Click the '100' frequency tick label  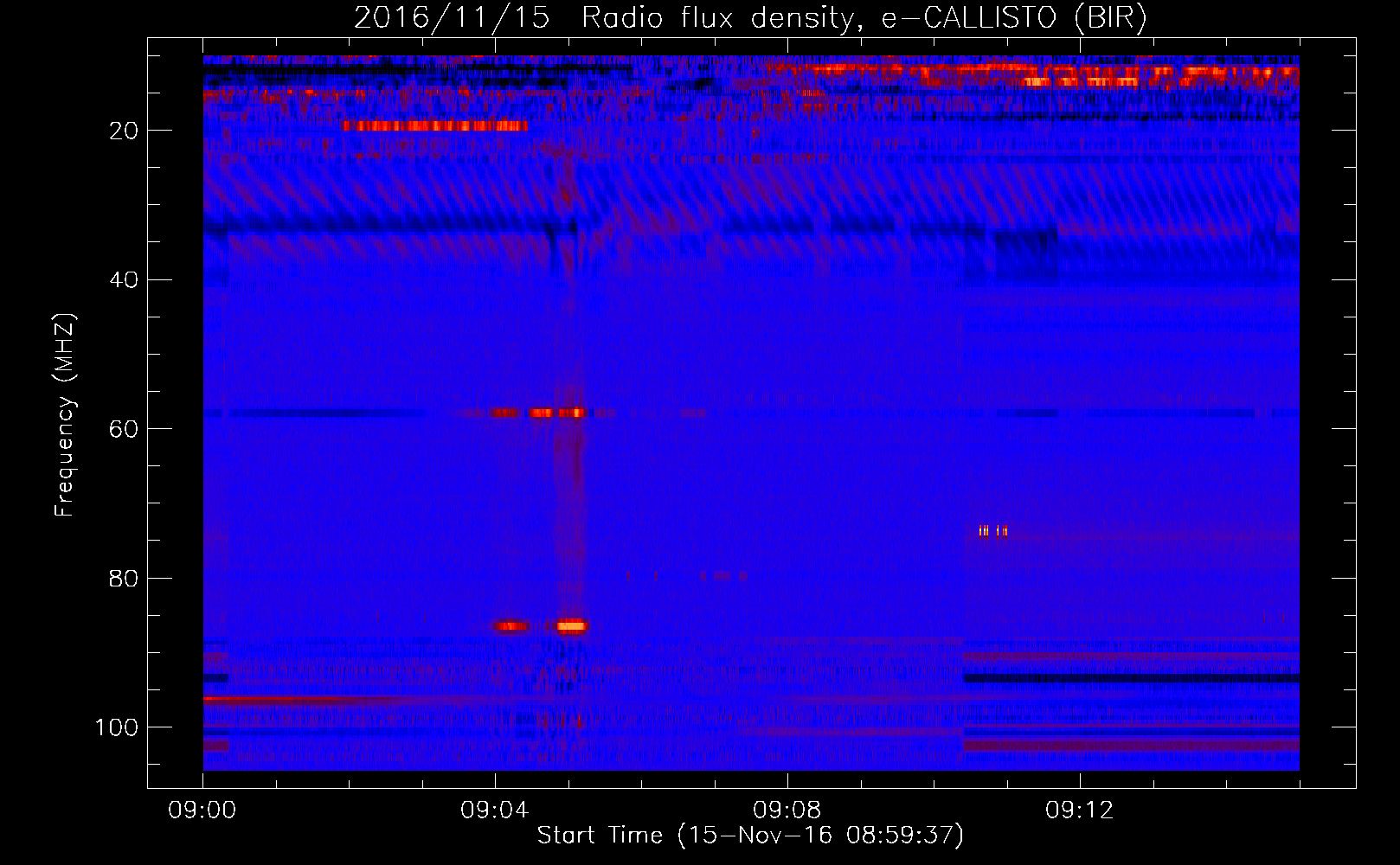(x=117, y=727)
